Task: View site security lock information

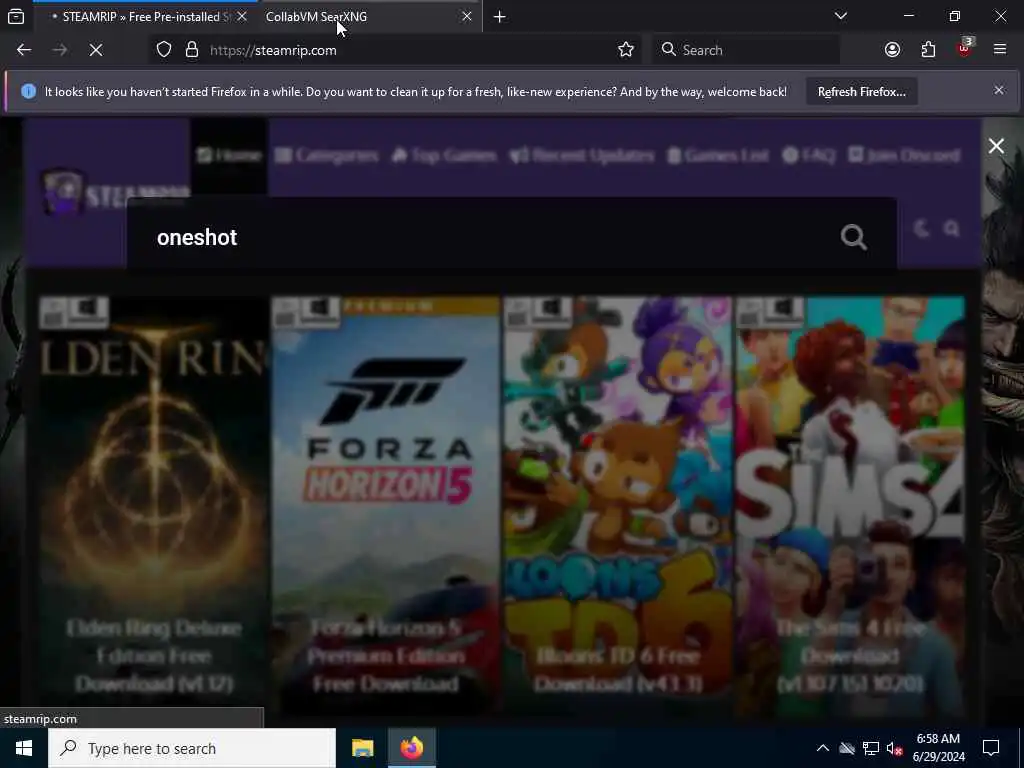Action: (191, 50)
